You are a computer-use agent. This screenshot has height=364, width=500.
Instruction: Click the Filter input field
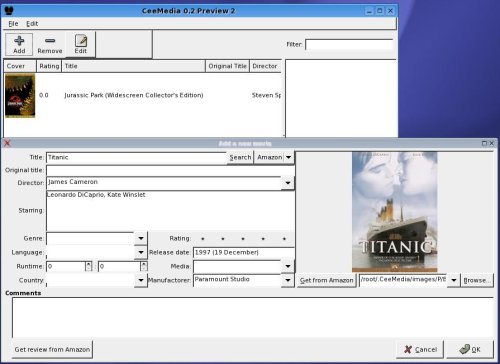[349, 44]
